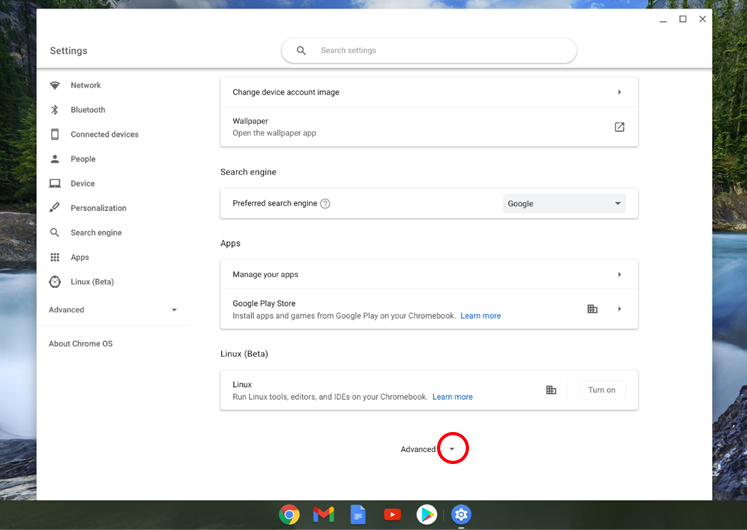
Task: Launch Google Chrome from the shelf
Action: click(x=289, y=514)
